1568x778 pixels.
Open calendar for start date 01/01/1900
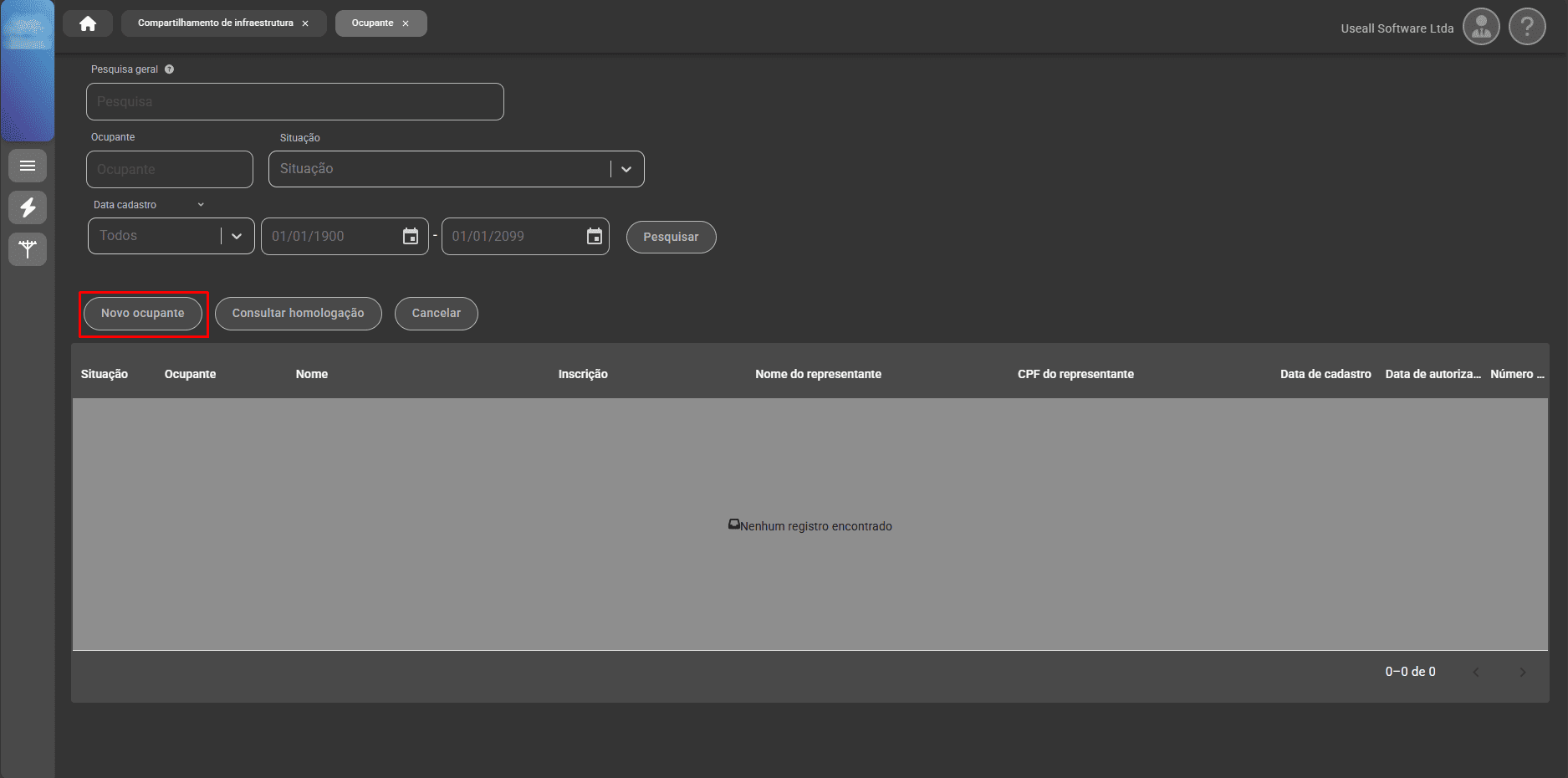pyautogui.click(x=411, y=237)
